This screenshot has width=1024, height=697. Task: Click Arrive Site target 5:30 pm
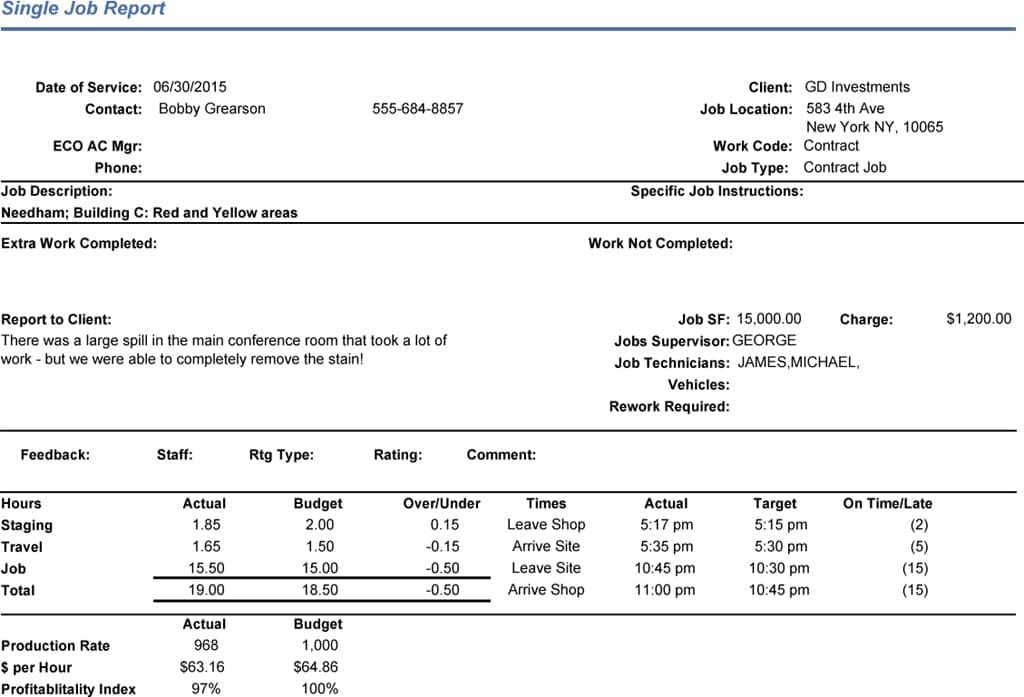click(780, 546)
